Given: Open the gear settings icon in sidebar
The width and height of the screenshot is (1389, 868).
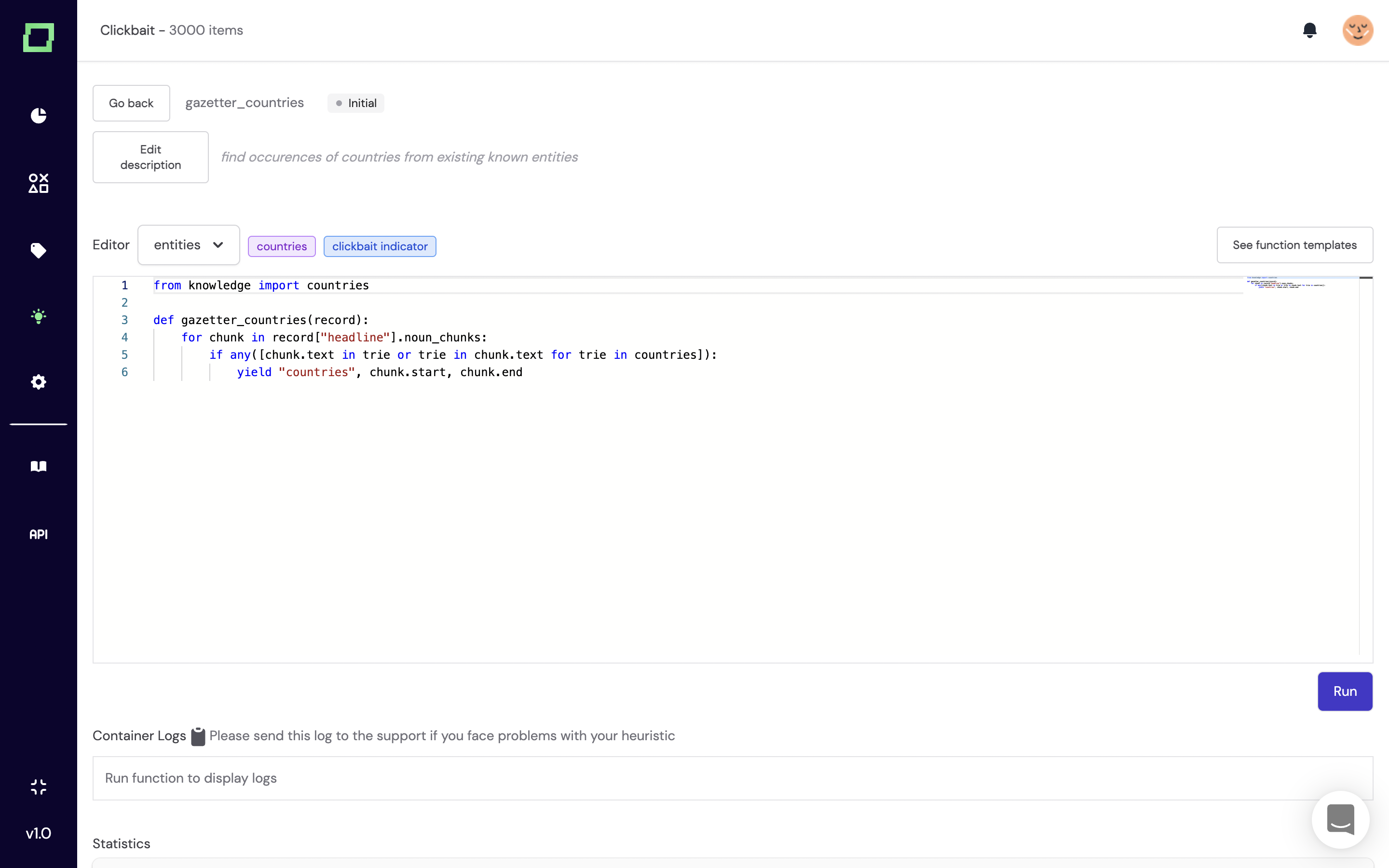Looking at the screenshot, I should coord(39,382).
